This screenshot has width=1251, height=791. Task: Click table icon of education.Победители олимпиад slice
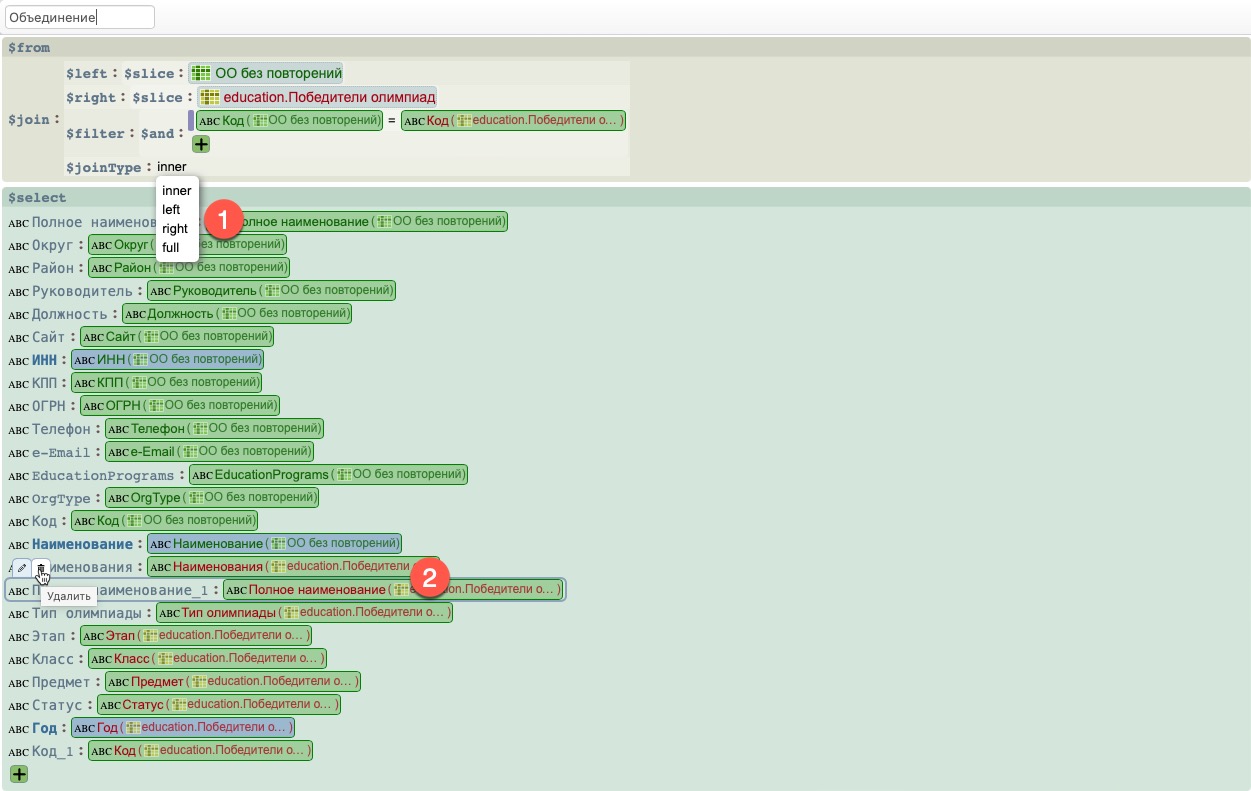tap(209, 97)
